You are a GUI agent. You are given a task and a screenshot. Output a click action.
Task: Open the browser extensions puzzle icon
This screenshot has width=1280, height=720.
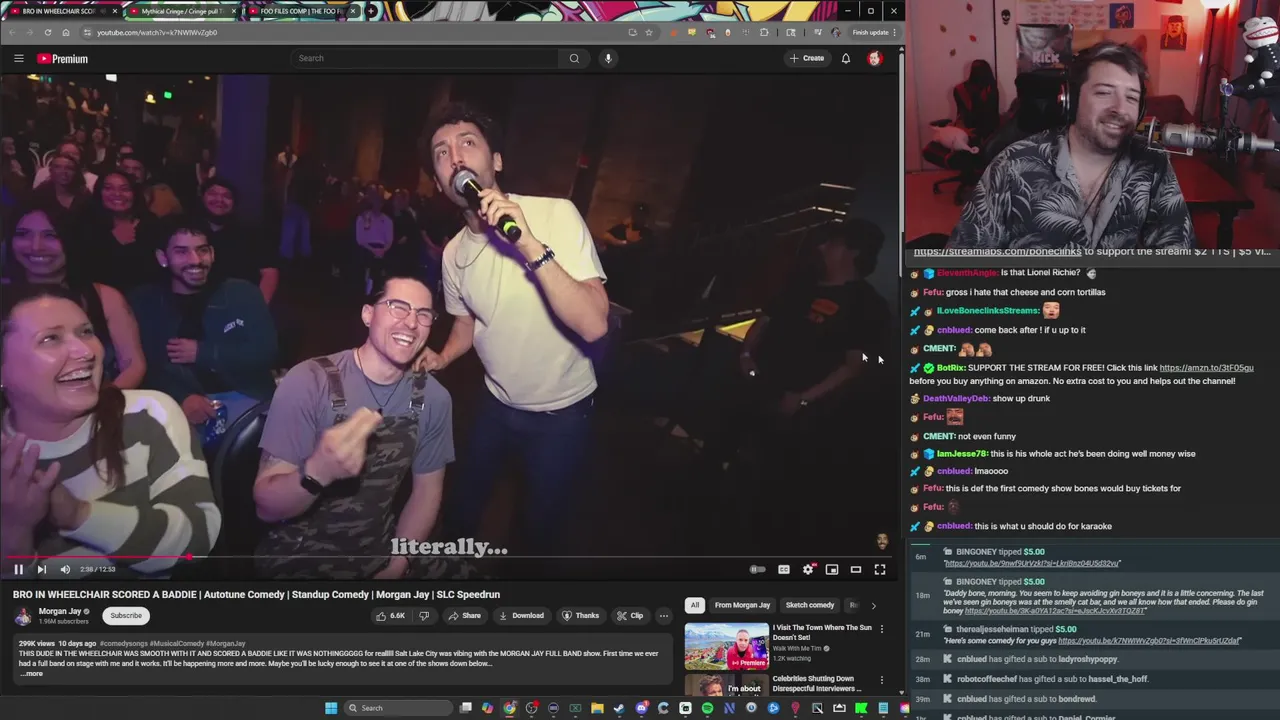[x=764, y=32]
